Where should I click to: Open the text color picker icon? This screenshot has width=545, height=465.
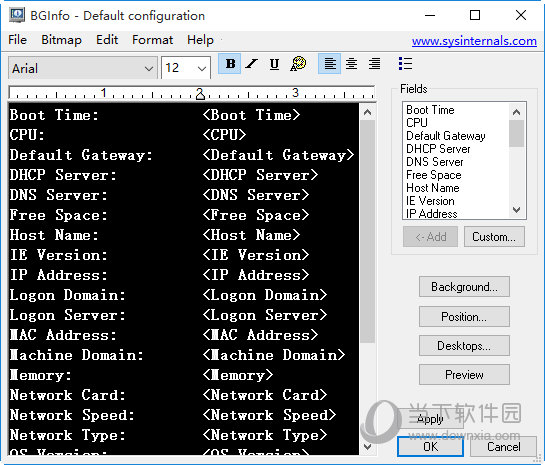pyautogui.click(x=298, y=64)
